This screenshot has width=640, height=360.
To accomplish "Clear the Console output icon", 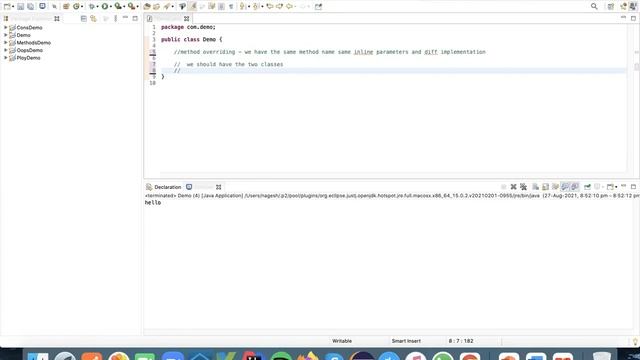I will [x=535, y=187].
